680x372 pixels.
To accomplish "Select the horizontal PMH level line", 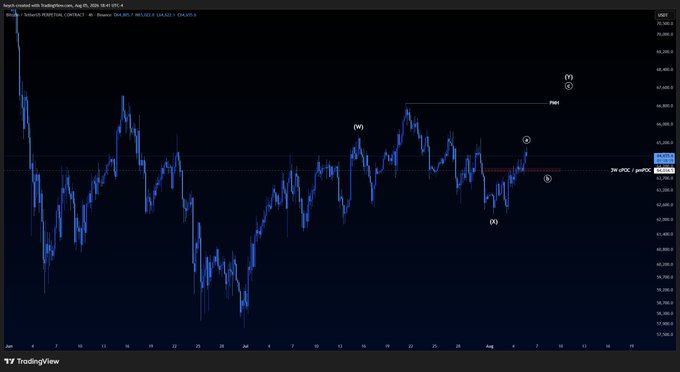I will click(x=476, y=104).
